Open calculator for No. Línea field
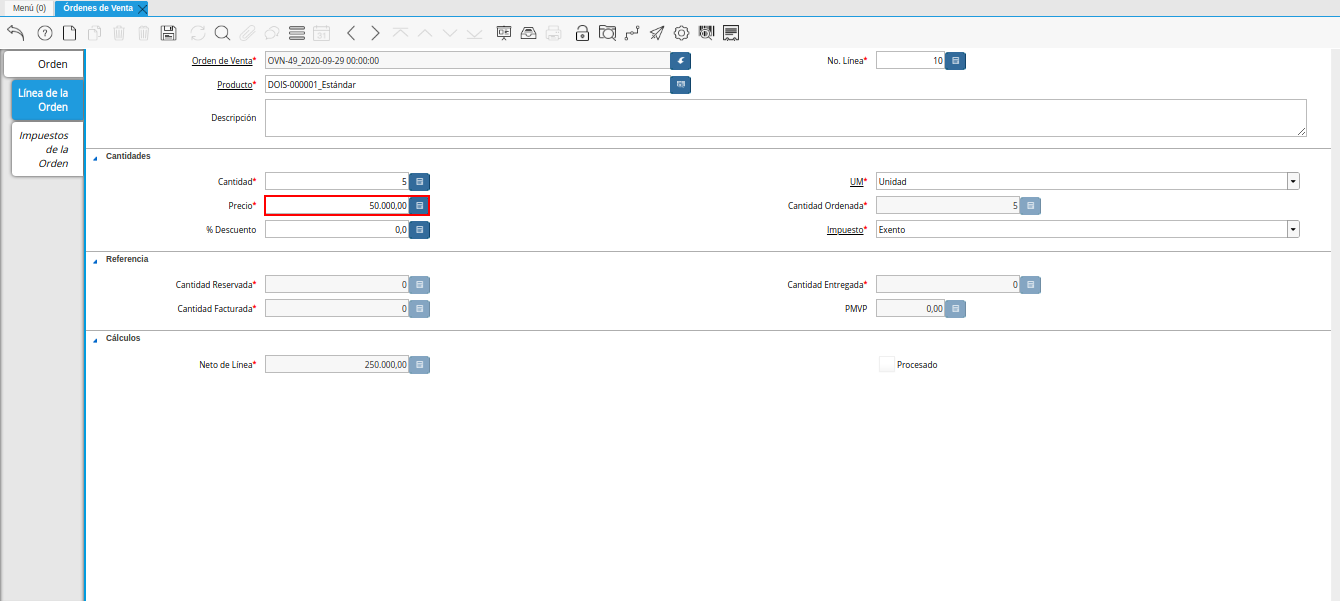The width and height of the screenshot is (1340, 601). (956, 61)
